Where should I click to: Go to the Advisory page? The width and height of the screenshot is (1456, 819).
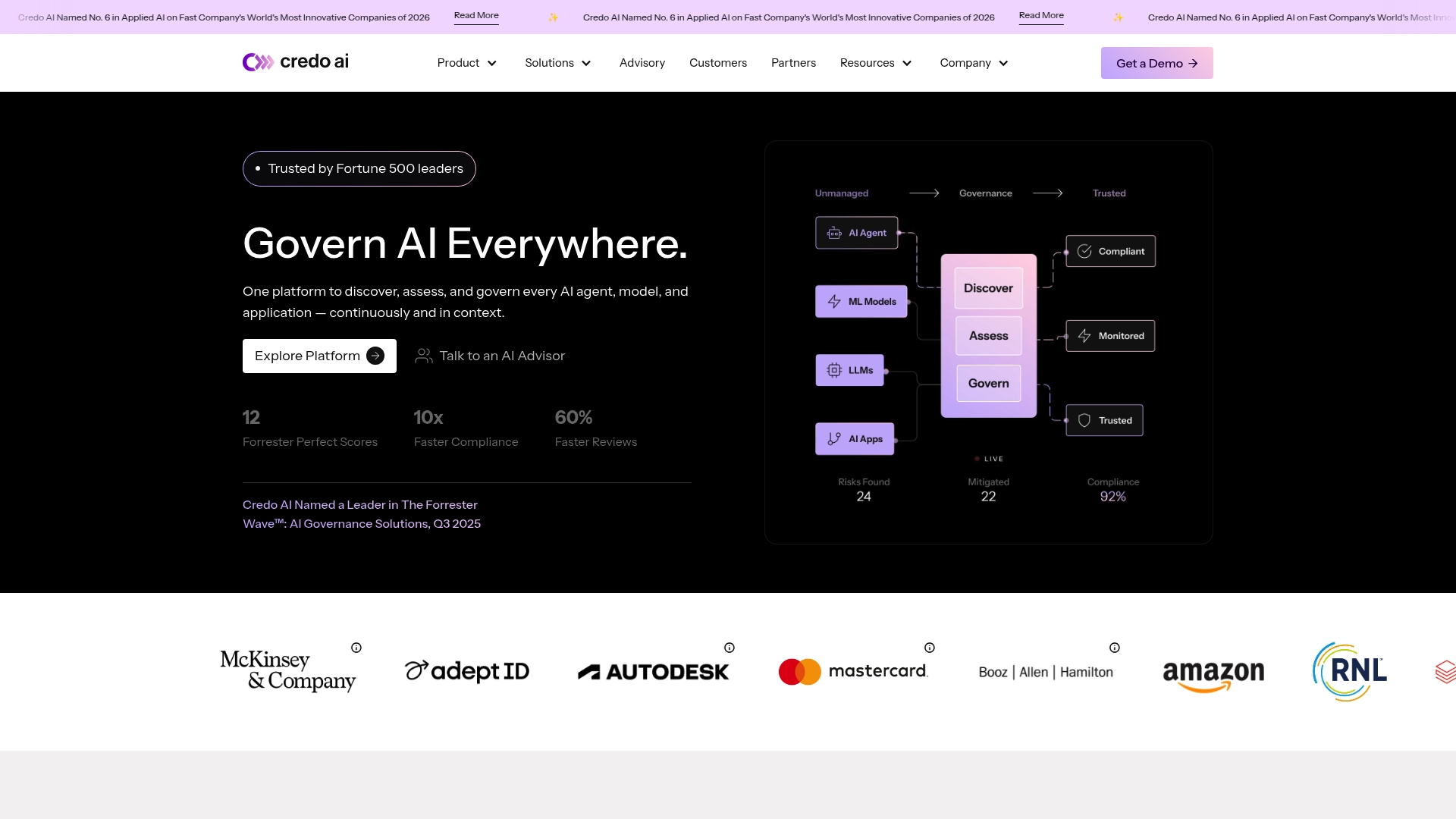point(642,63)
